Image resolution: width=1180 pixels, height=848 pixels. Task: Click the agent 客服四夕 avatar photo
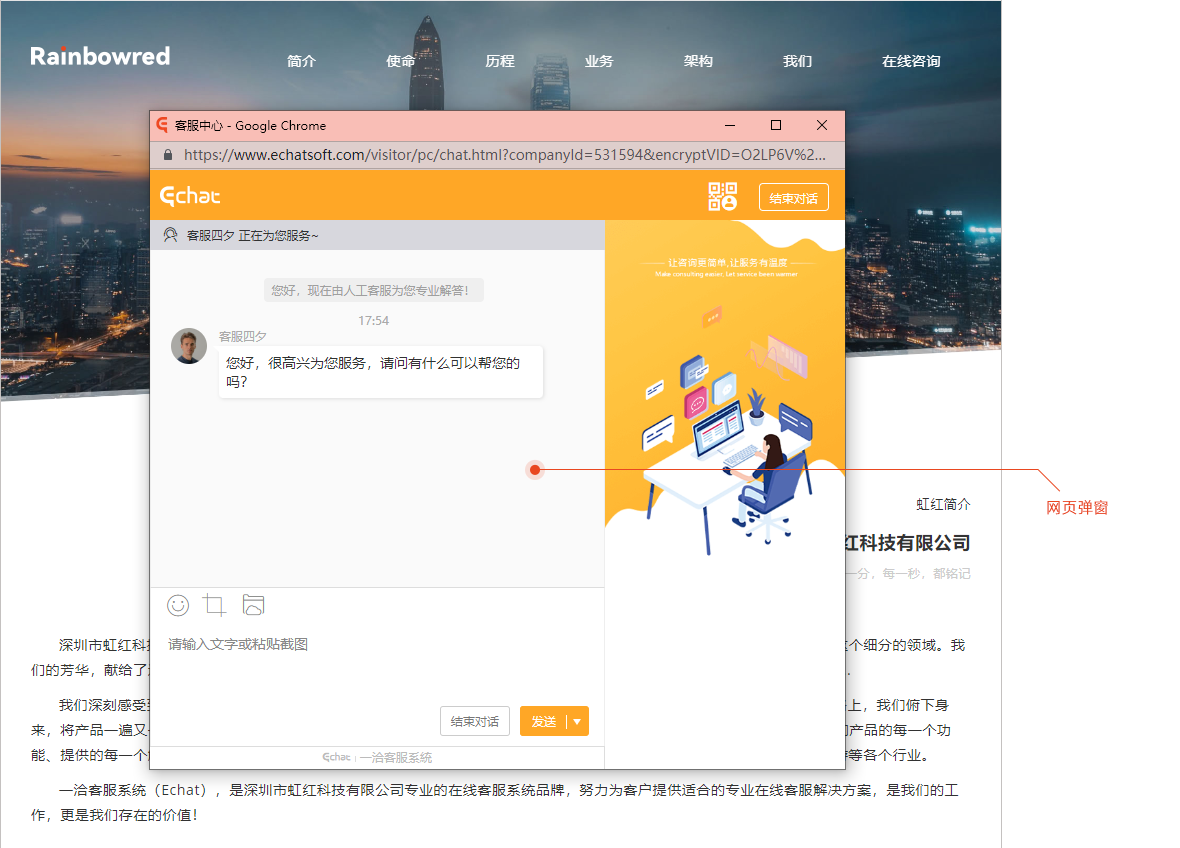coord(189,346)
